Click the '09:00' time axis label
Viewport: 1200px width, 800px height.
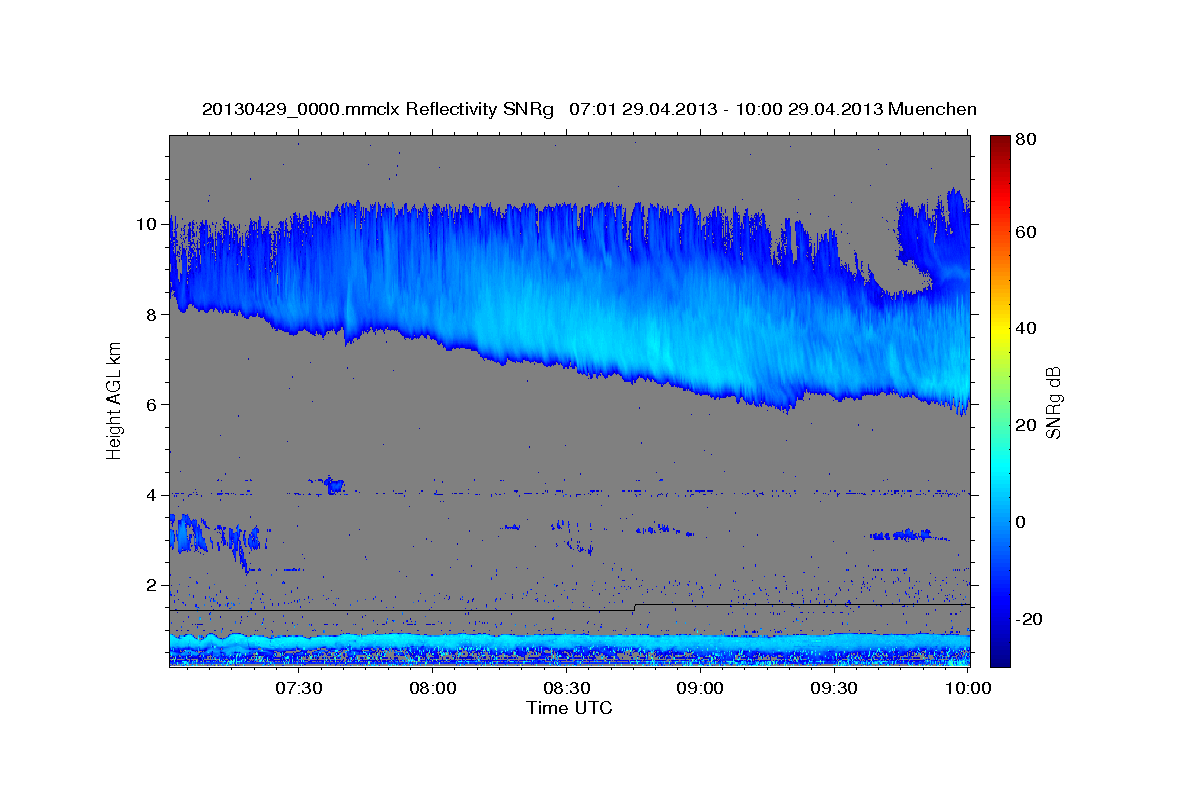click(x=700, y=689)
